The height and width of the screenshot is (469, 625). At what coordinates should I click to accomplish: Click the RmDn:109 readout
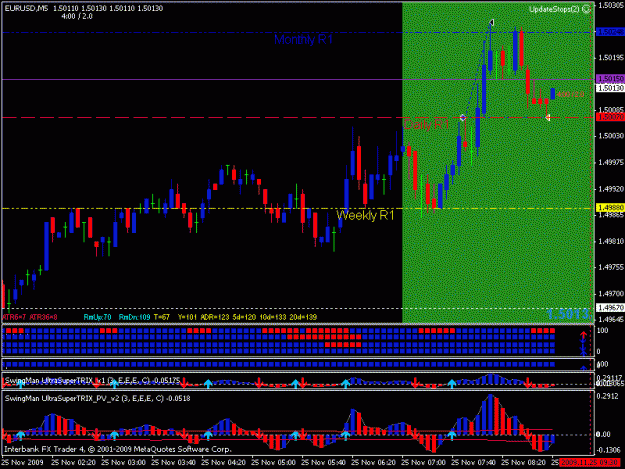[x=134, y=317]
